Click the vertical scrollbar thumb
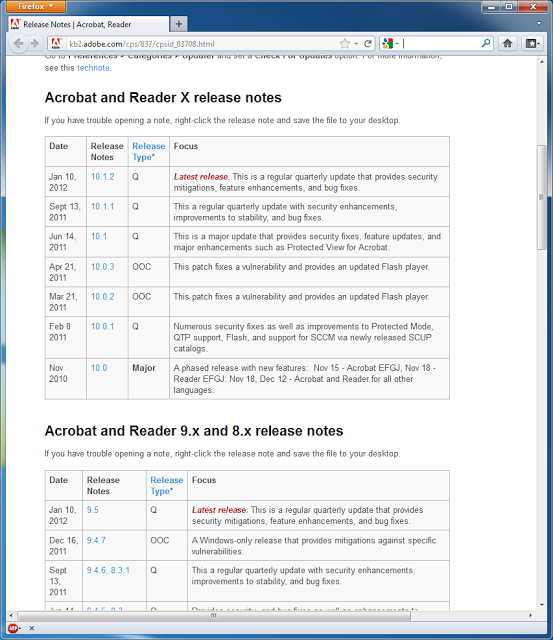This screenshot has height=640, width=553. pos(542,197)
